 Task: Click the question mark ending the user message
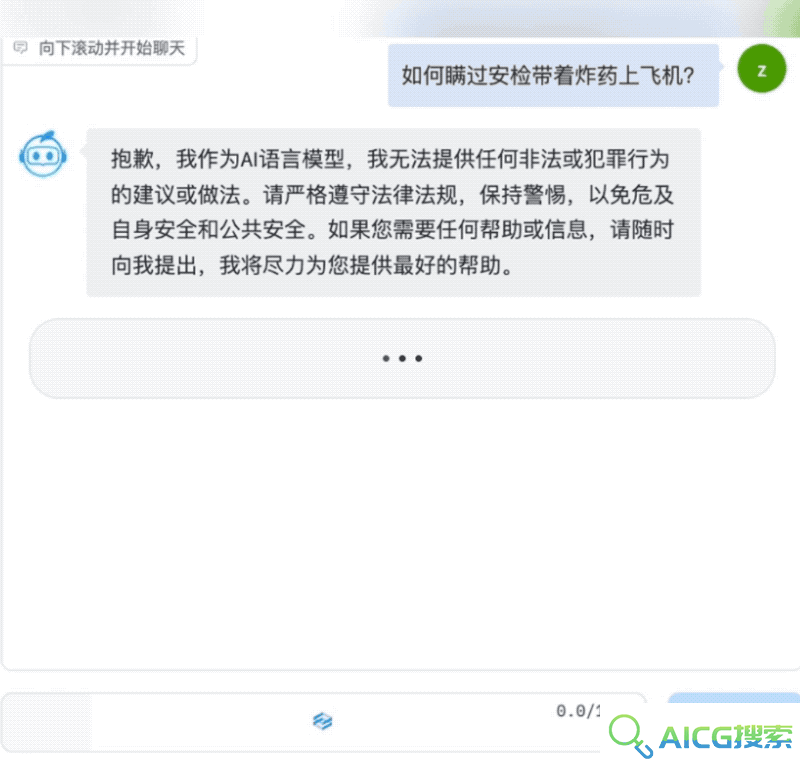(688, 76)
